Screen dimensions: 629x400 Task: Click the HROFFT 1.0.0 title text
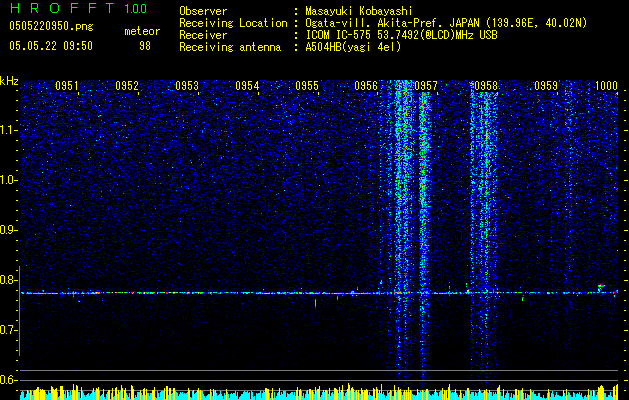click(x=78, y=8)
